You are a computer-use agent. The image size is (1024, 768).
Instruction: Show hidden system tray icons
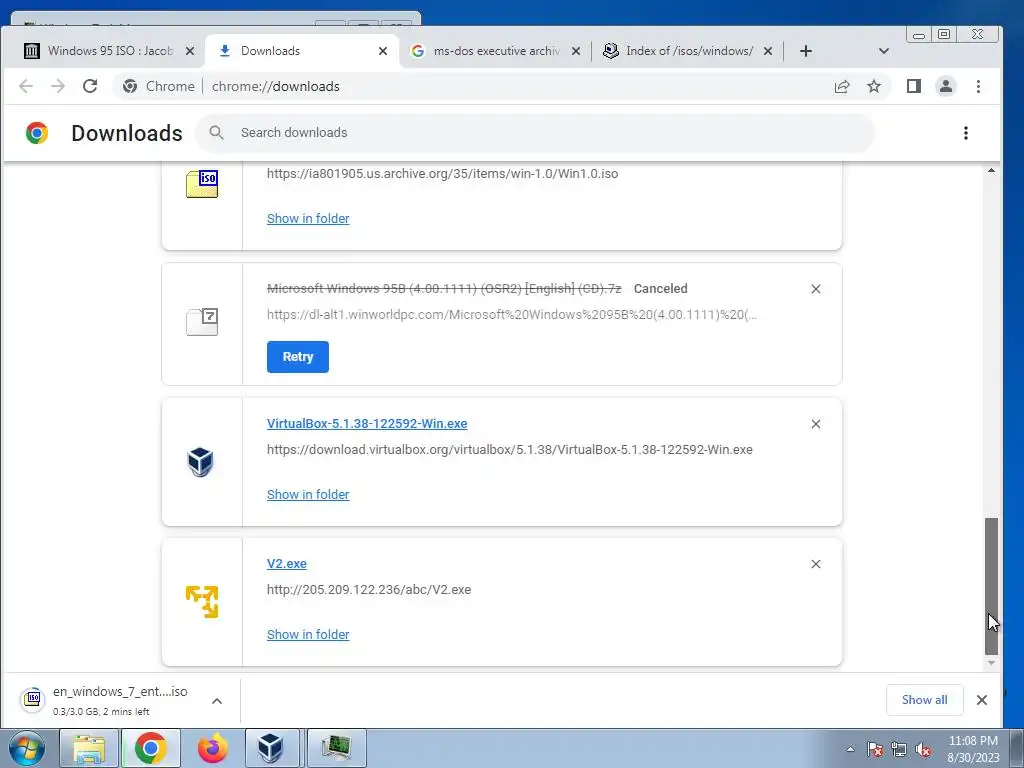coord(850,749)
